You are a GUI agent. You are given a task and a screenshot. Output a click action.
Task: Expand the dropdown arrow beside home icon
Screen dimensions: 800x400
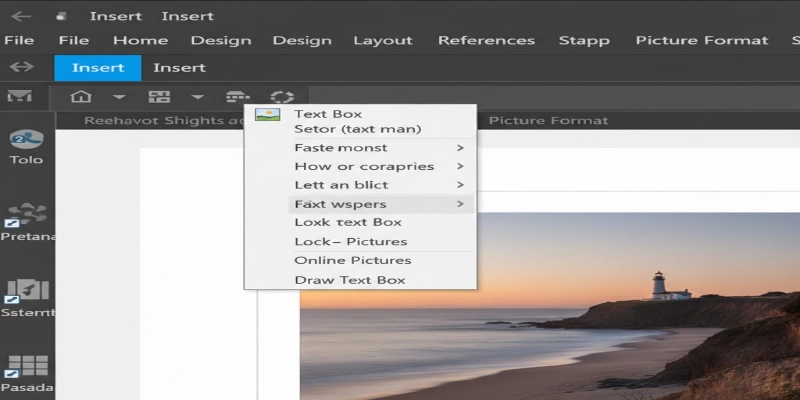(118, 97)
